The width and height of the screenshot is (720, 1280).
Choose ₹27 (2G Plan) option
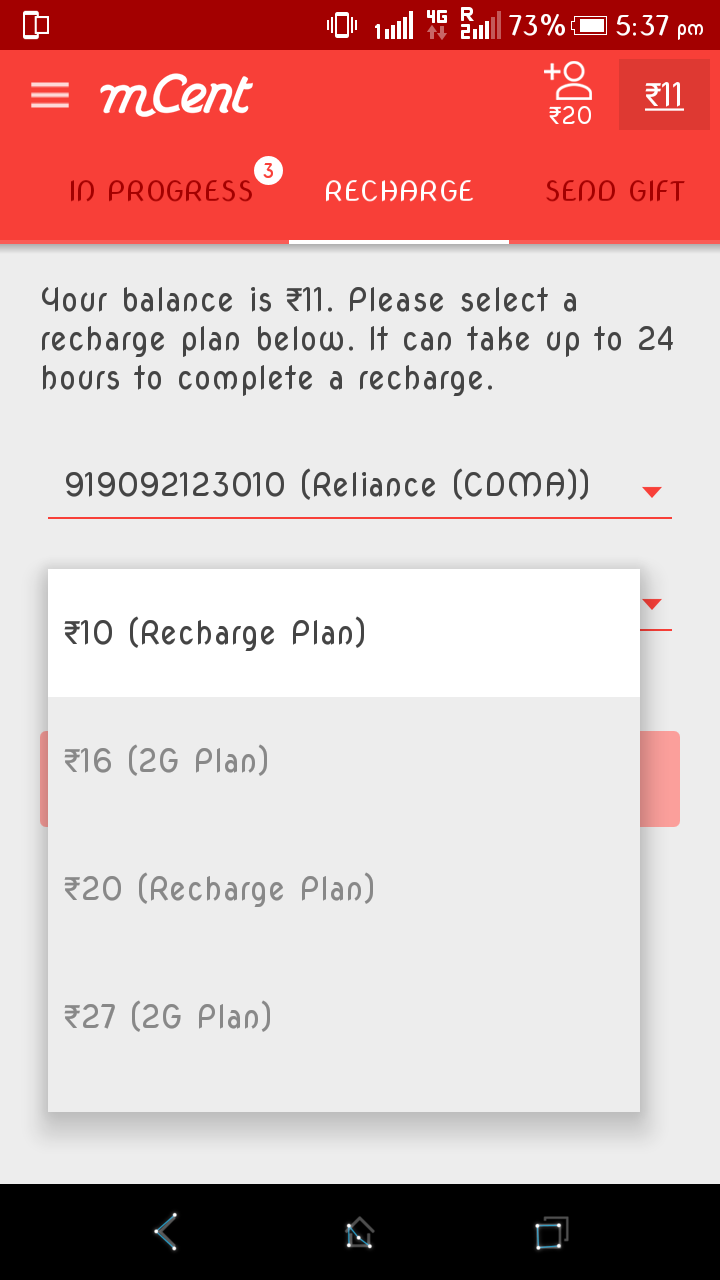pos(343,1017)
